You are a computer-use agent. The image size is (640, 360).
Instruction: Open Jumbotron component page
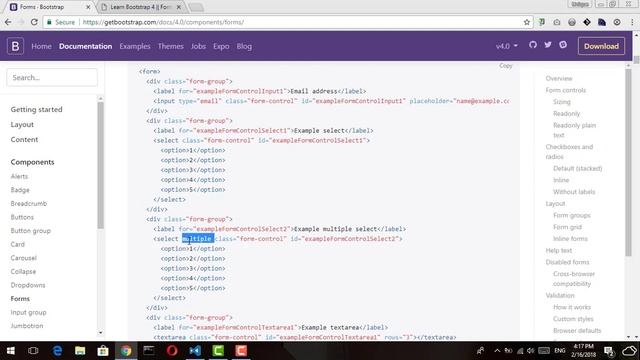pyautogui.click(x=27, y=326)
